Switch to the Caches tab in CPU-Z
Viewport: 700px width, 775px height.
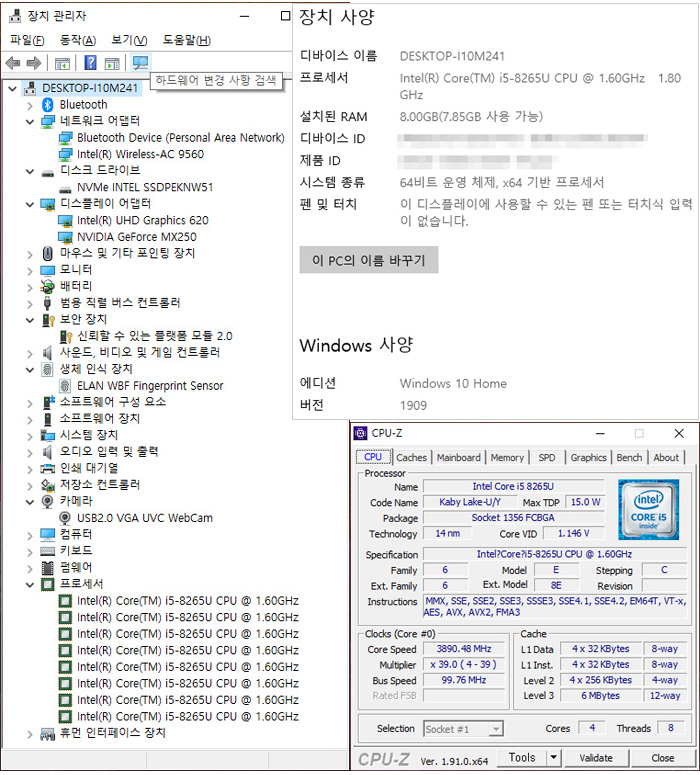[411, 458]
